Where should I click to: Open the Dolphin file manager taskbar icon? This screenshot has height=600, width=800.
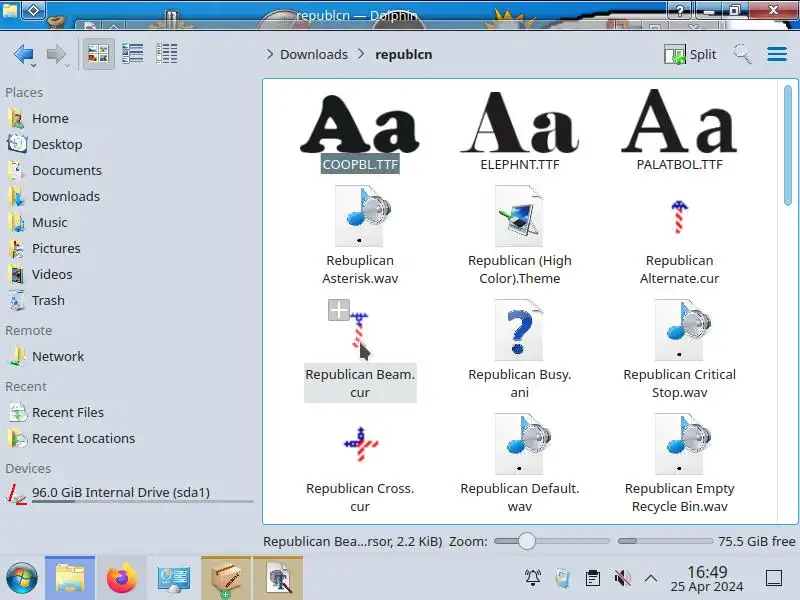point(70,579)
